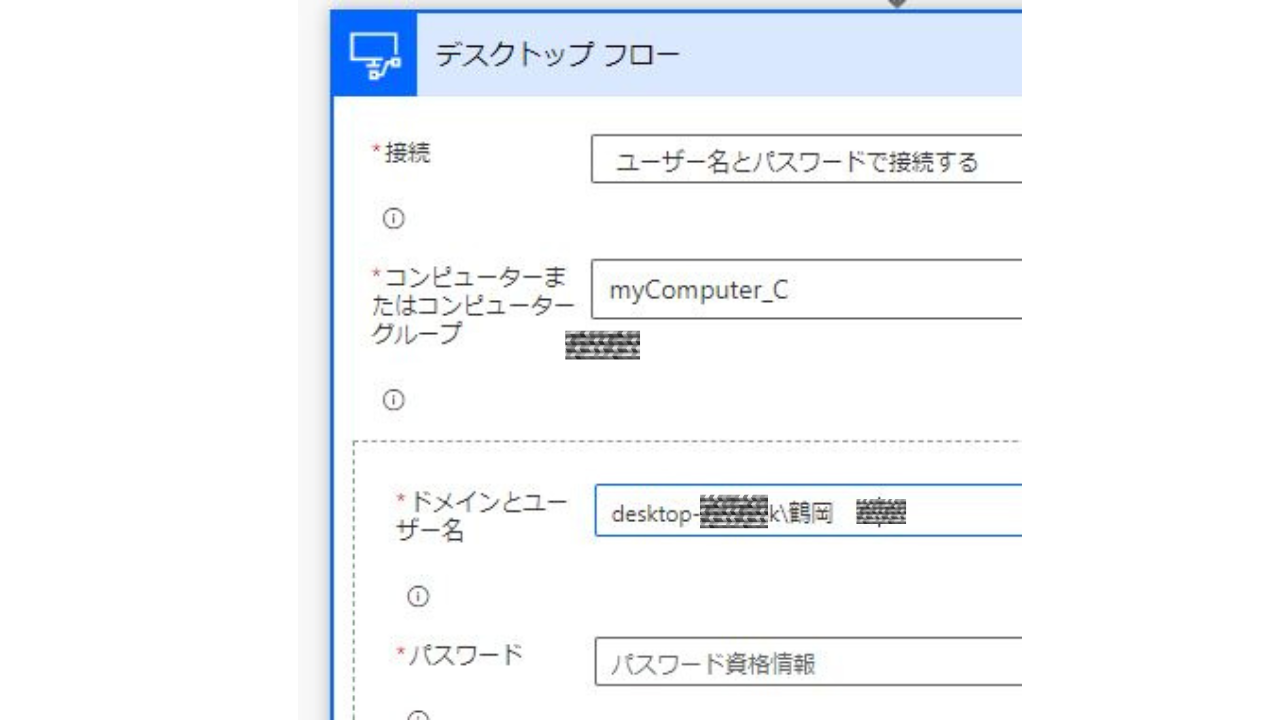Click into the パスワード資格情報 field
The height and width of the screenshot is (720, 1280).
pos(807,663)
